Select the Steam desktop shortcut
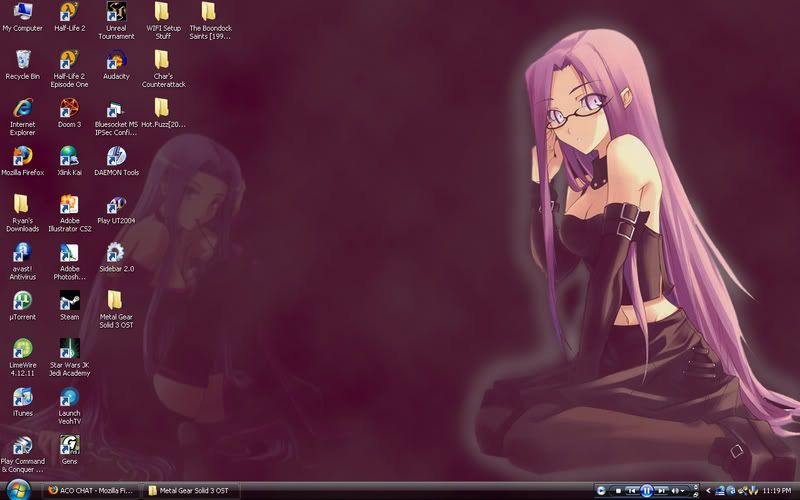Viewport: 800px width, 500px height. 69,300
